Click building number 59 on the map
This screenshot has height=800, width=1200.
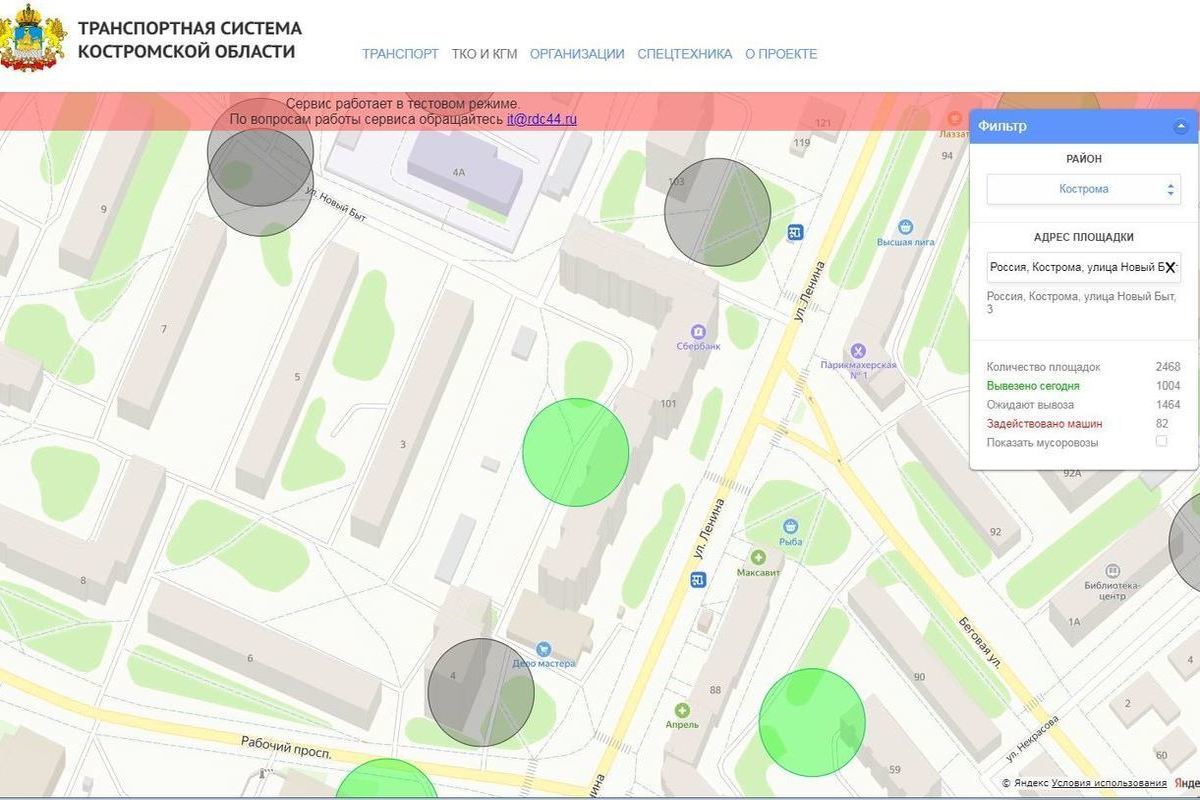894,769
